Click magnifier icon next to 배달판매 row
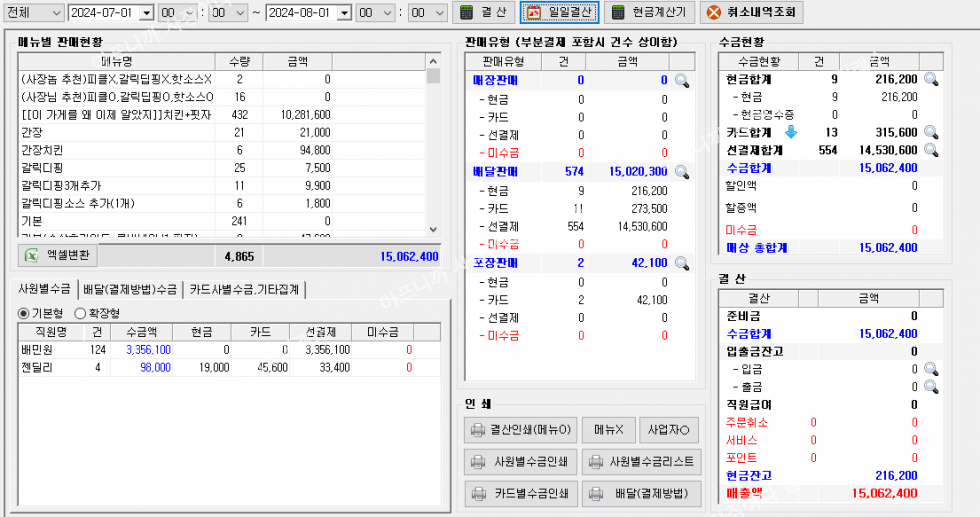 (x=682, y=172)
